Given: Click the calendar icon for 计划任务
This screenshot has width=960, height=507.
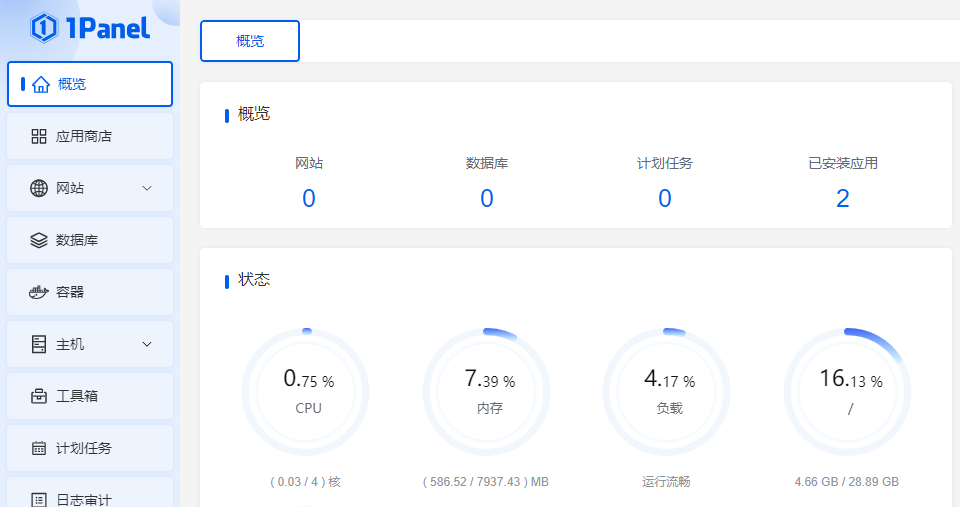Looking at the screenshot, I should pyautogui.click(x=39, y=448).
